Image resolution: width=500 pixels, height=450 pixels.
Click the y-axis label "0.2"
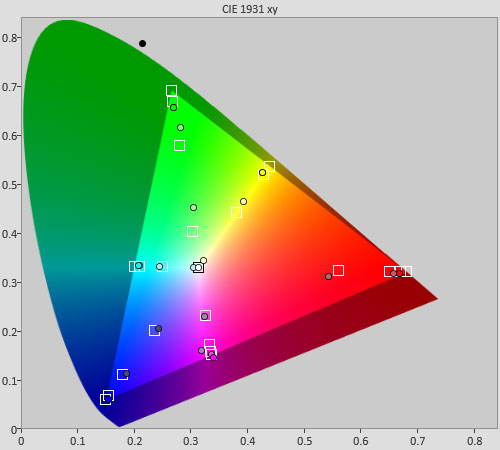coord(9,332)
